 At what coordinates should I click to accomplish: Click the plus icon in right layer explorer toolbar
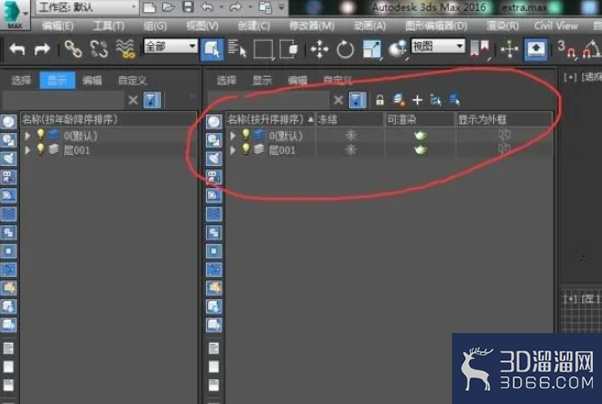(x=417, y=100)
